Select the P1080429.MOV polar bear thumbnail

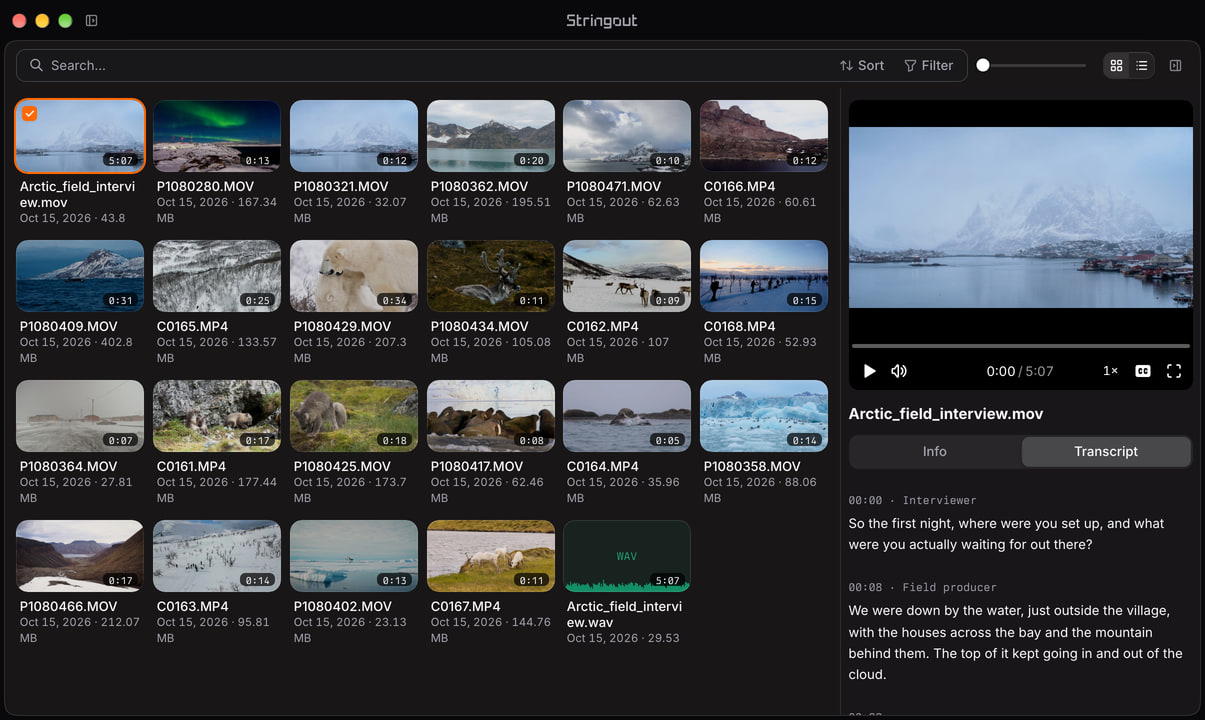[354, 276]
